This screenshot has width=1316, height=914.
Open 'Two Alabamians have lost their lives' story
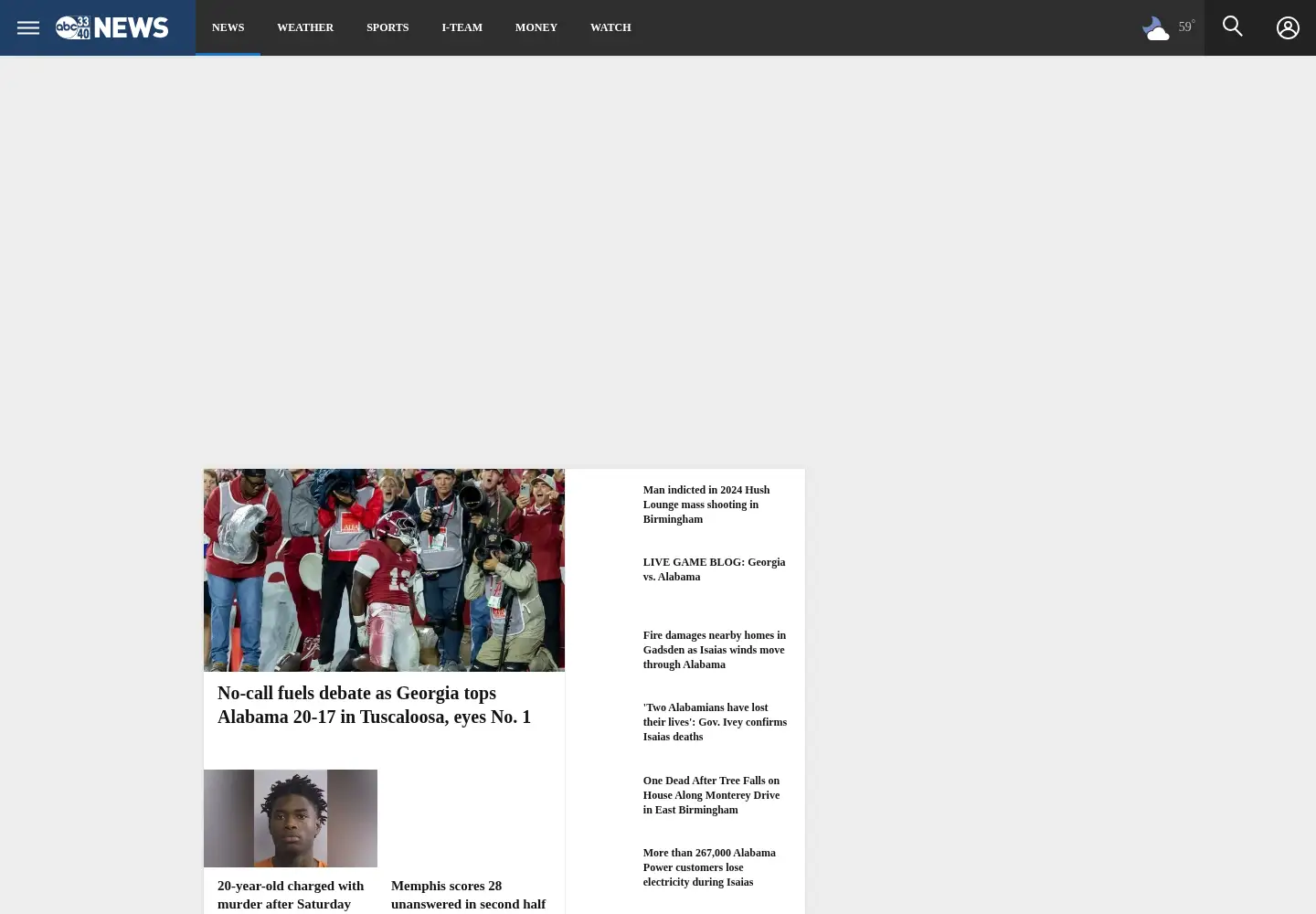715,722
